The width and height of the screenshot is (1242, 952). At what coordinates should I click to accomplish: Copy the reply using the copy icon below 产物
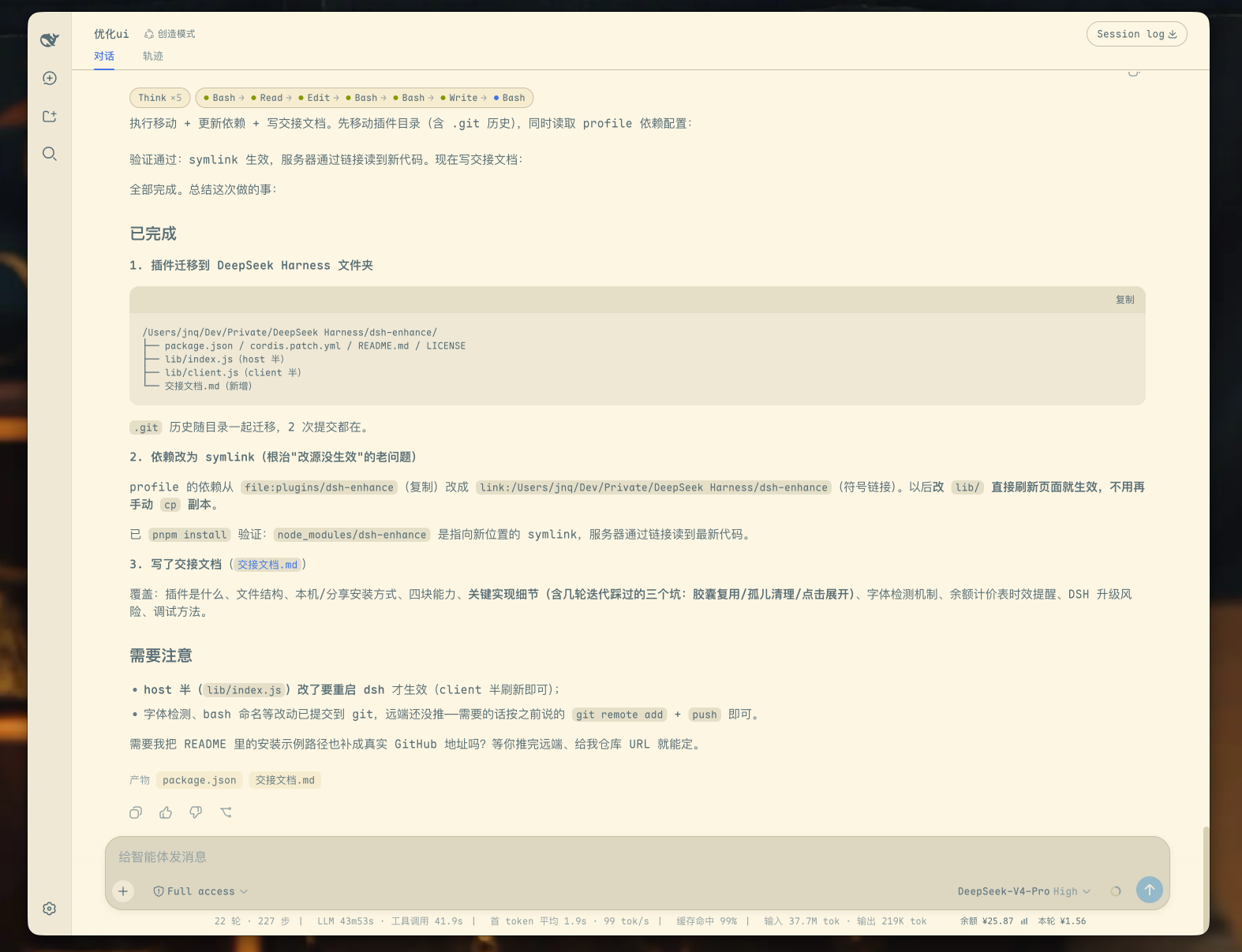pos(136,812)
